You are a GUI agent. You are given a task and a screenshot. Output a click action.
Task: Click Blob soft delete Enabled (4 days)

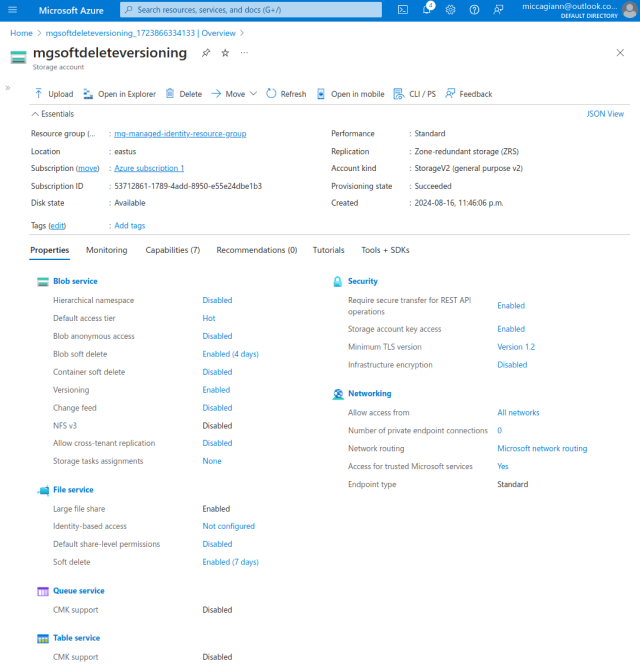click(x=230, y=354)
